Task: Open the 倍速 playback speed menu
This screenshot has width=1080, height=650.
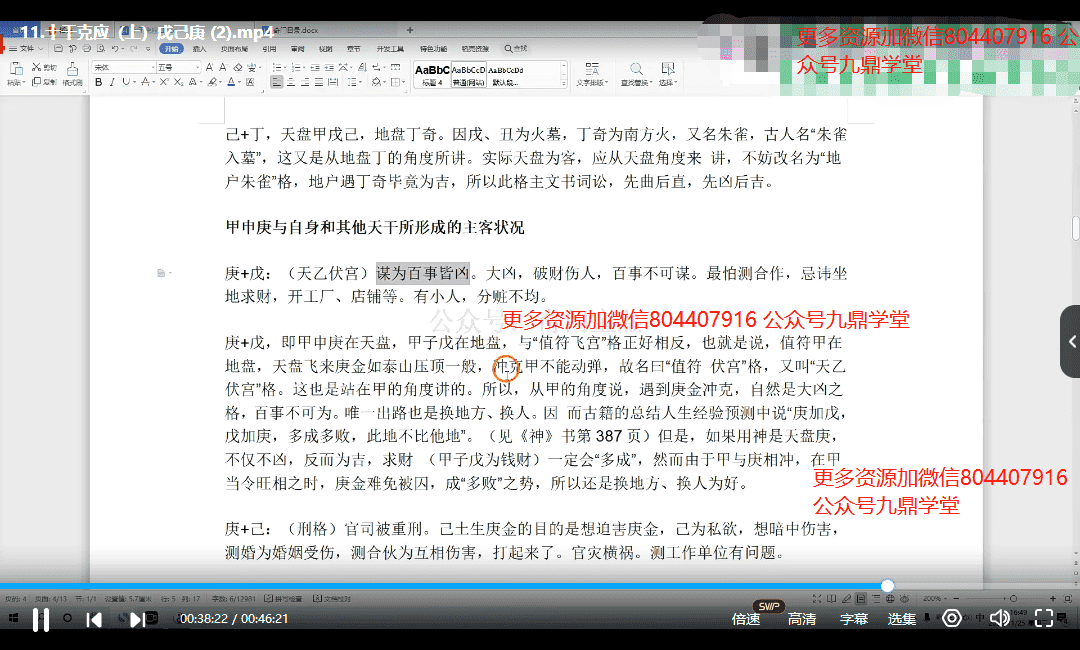Action: 746,619
